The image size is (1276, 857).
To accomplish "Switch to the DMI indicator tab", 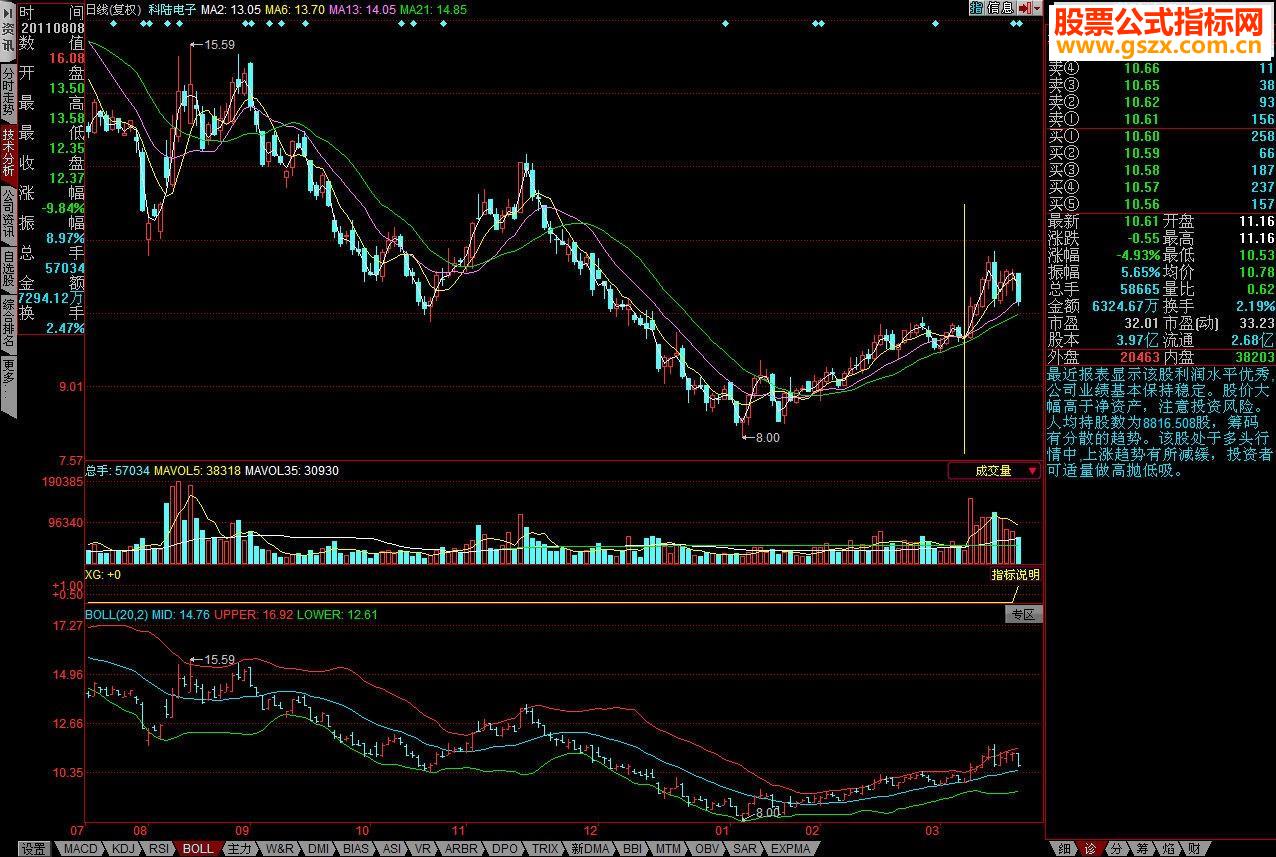I will (x=318, y=849).
